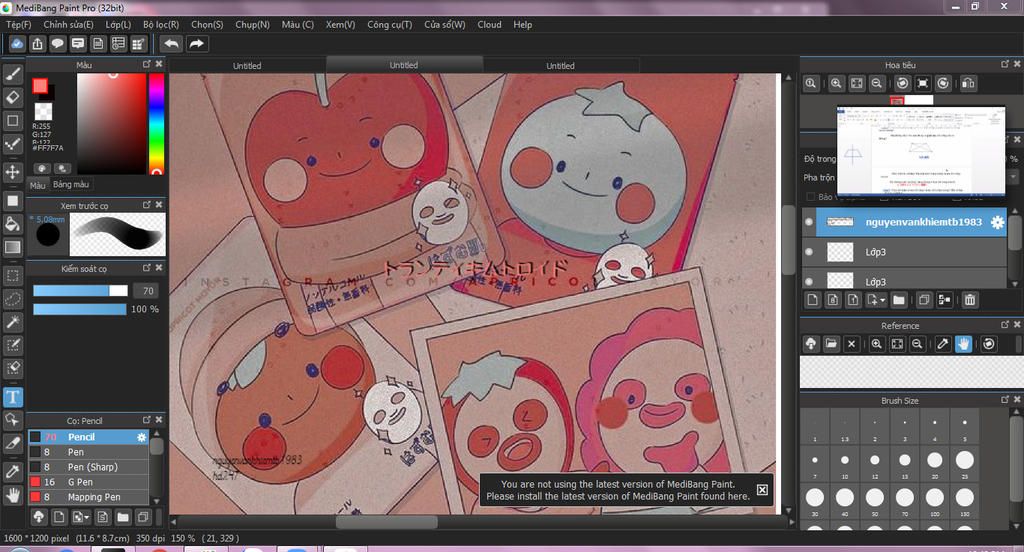Select the Magic Wand tool
The width and height of the screenshot is (1024, 552).
click(12, 321)
